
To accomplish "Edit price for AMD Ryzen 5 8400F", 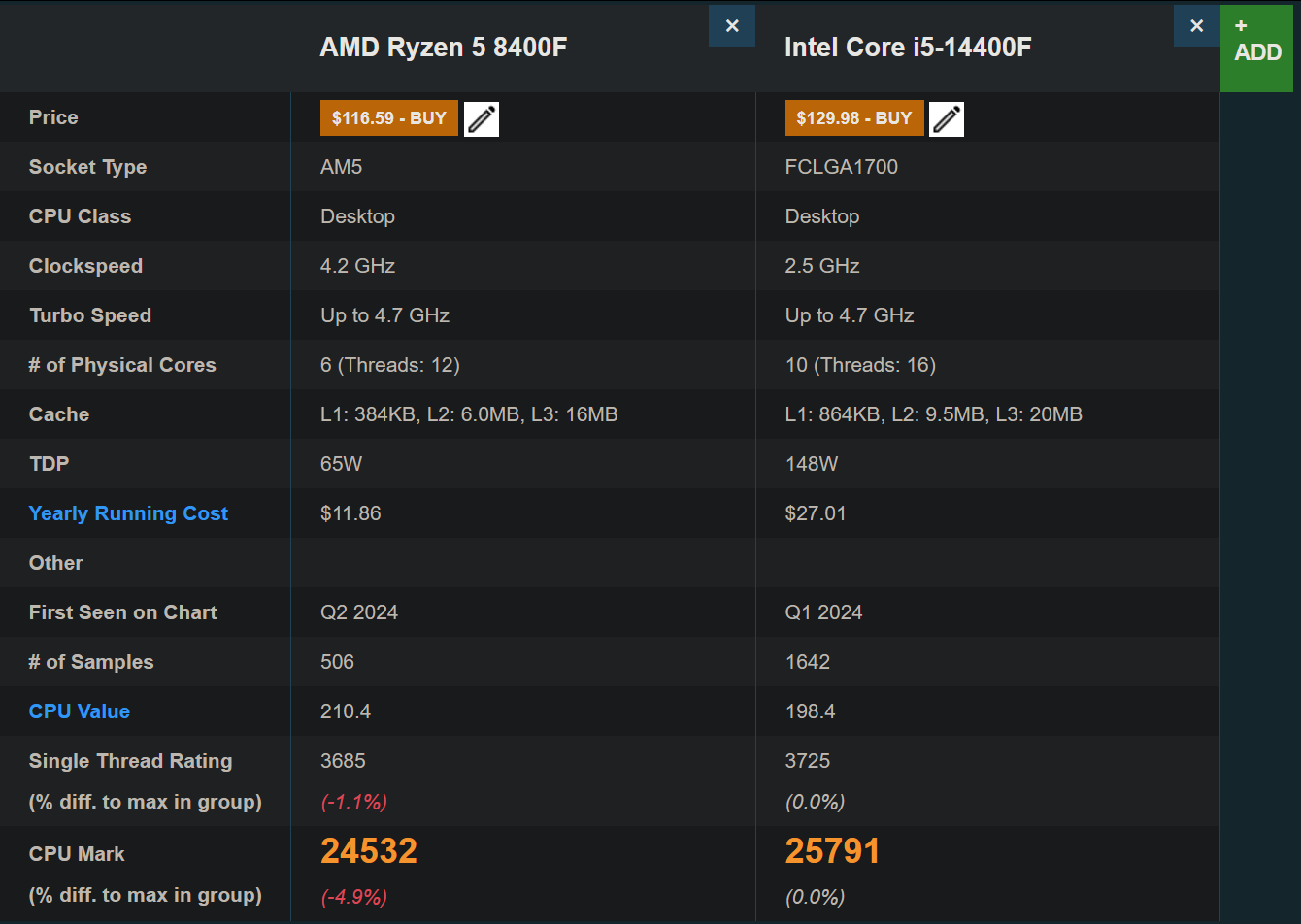I will tap(482, 118).
